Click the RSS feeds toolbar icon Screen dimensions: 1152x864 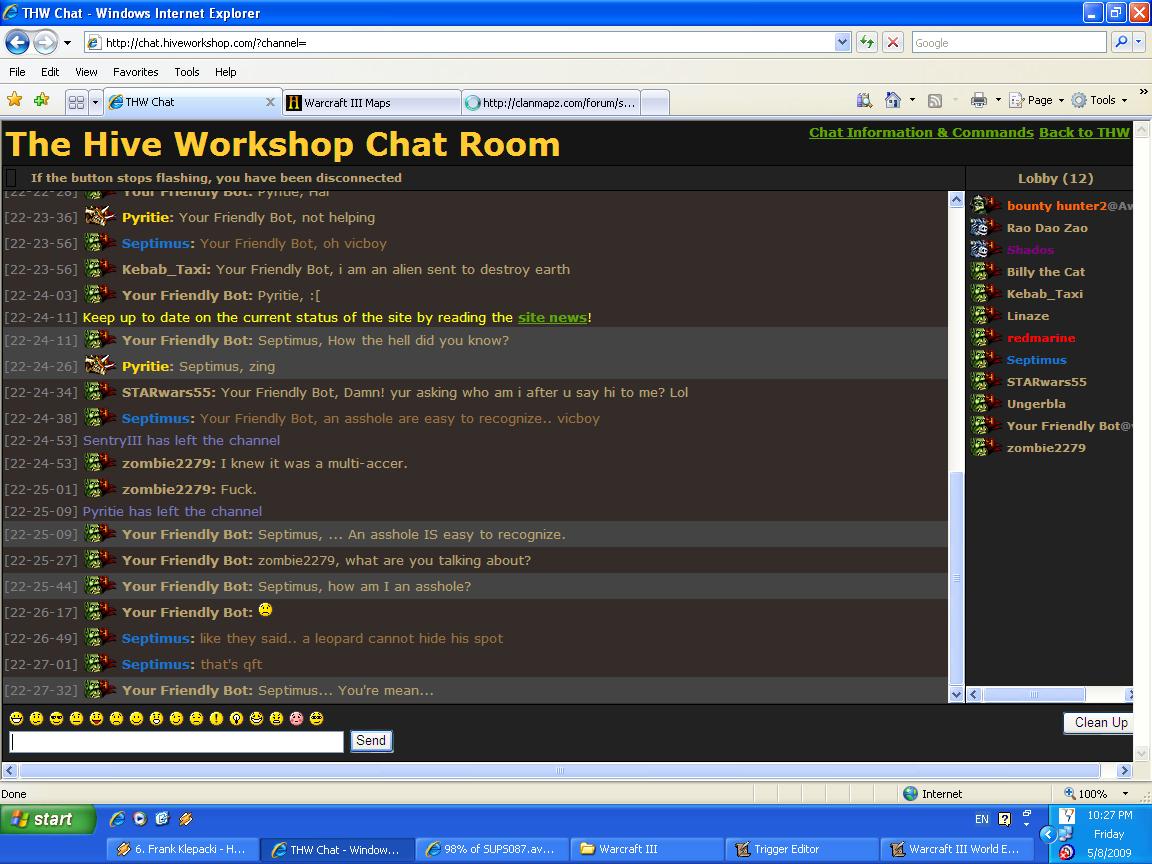point(935,101)
